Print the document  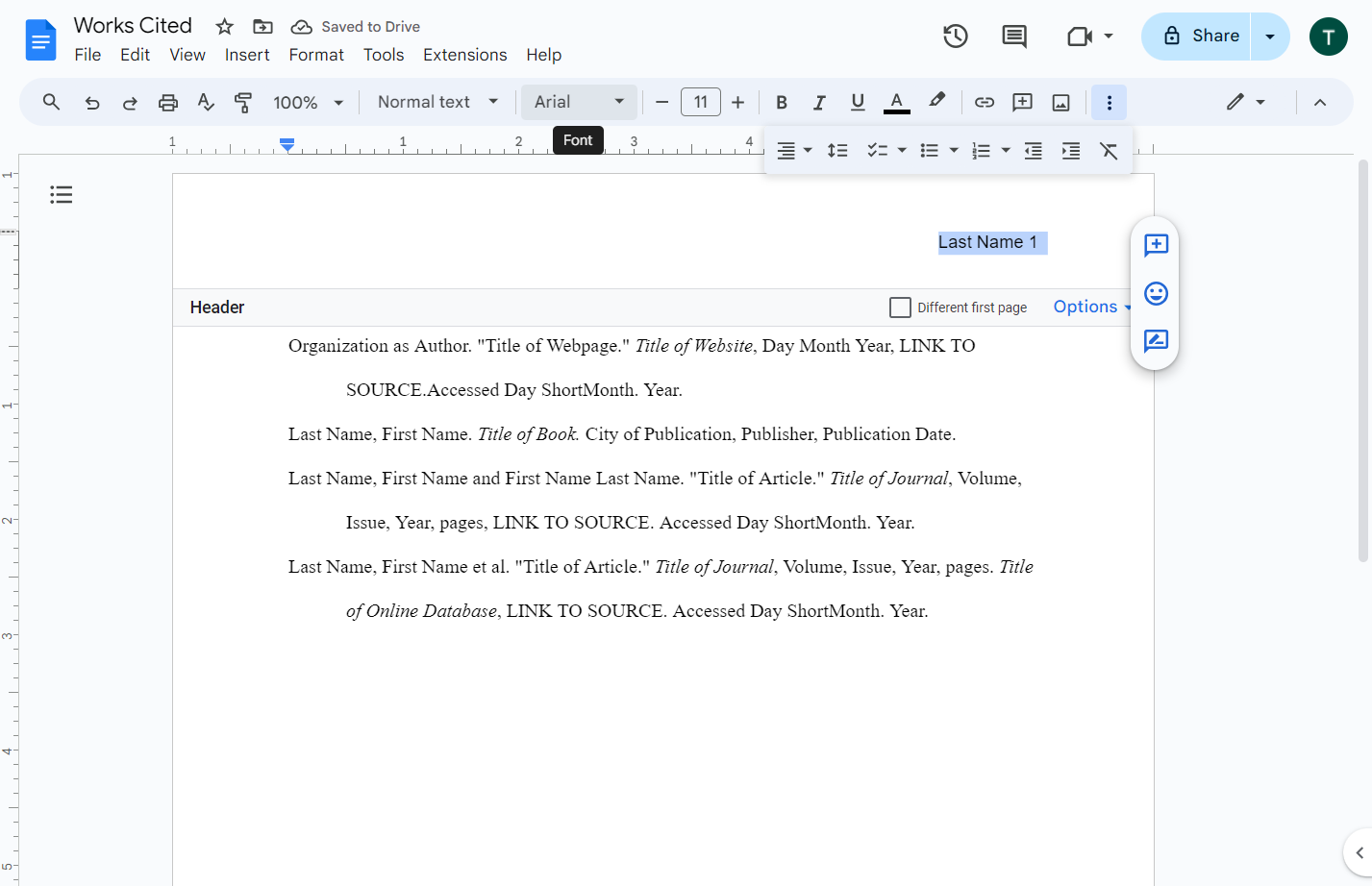168,102
